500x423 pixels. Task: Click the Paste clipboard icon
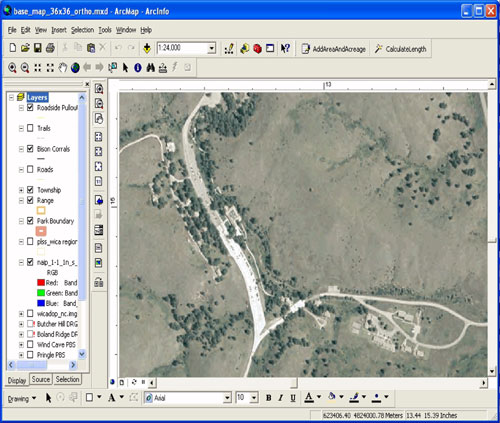point(91,48)
